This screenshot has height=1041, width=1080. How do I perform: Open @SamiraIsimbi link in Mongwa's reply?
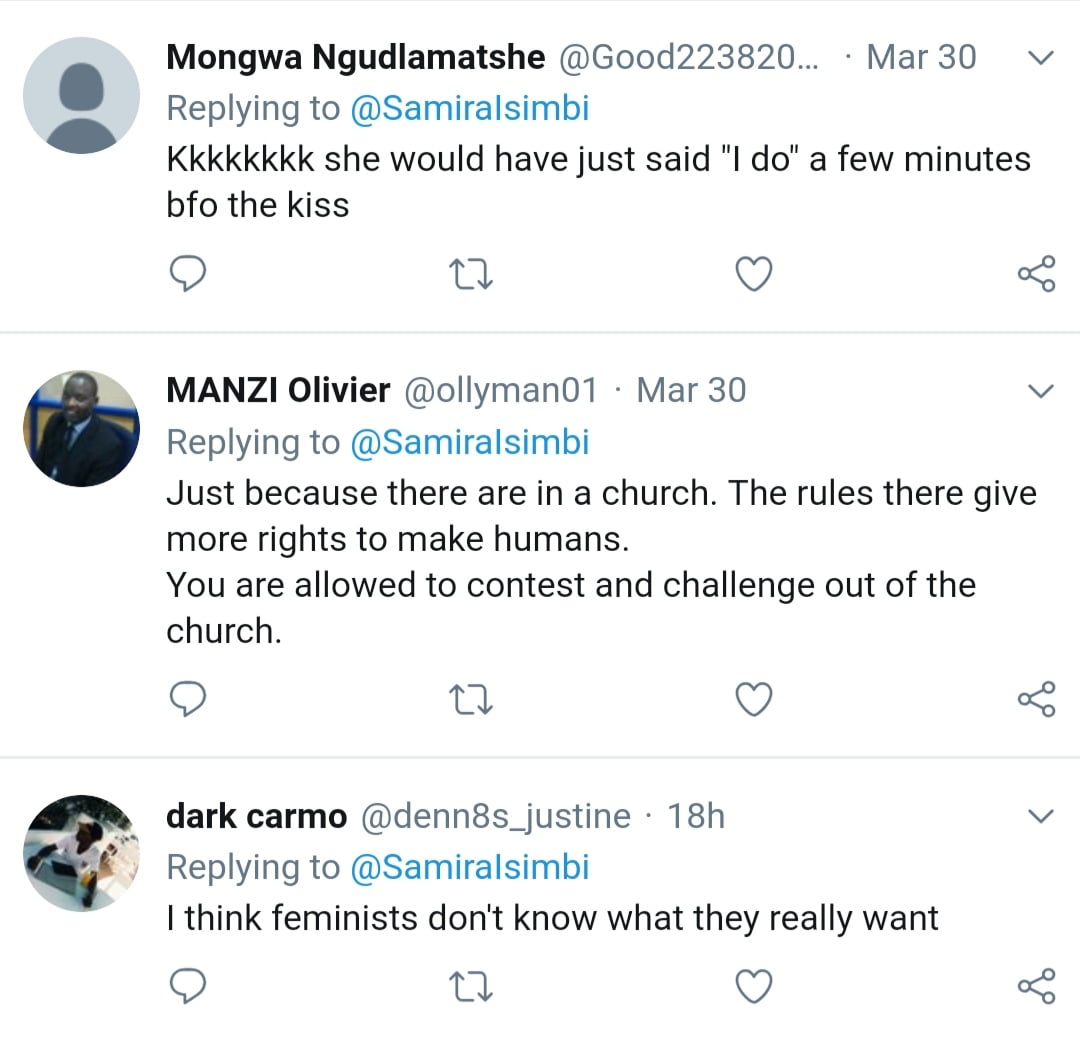pos(469,108)
